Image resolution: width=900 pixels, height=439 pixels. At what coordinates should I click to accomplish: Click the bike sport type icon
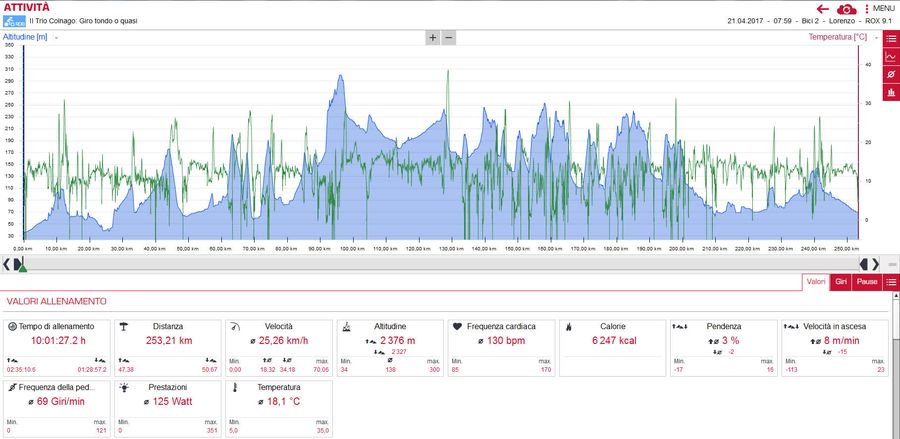coord(14,21)
